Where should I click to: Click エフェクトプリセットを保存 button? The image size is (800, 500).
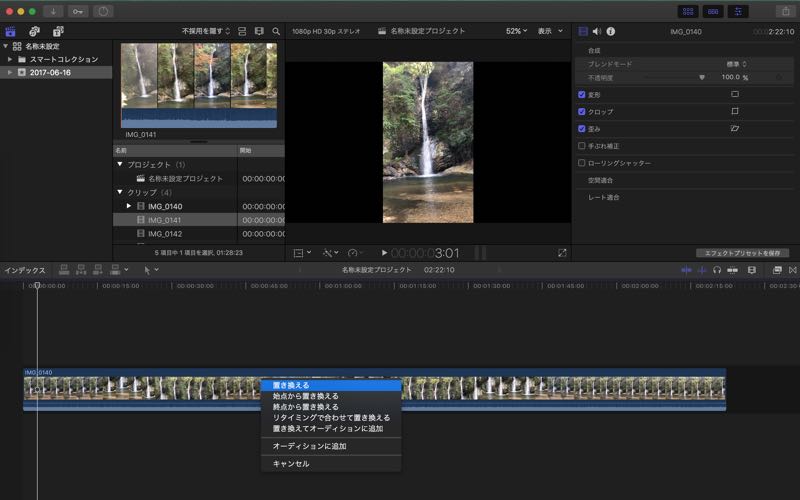click(742, 253)
